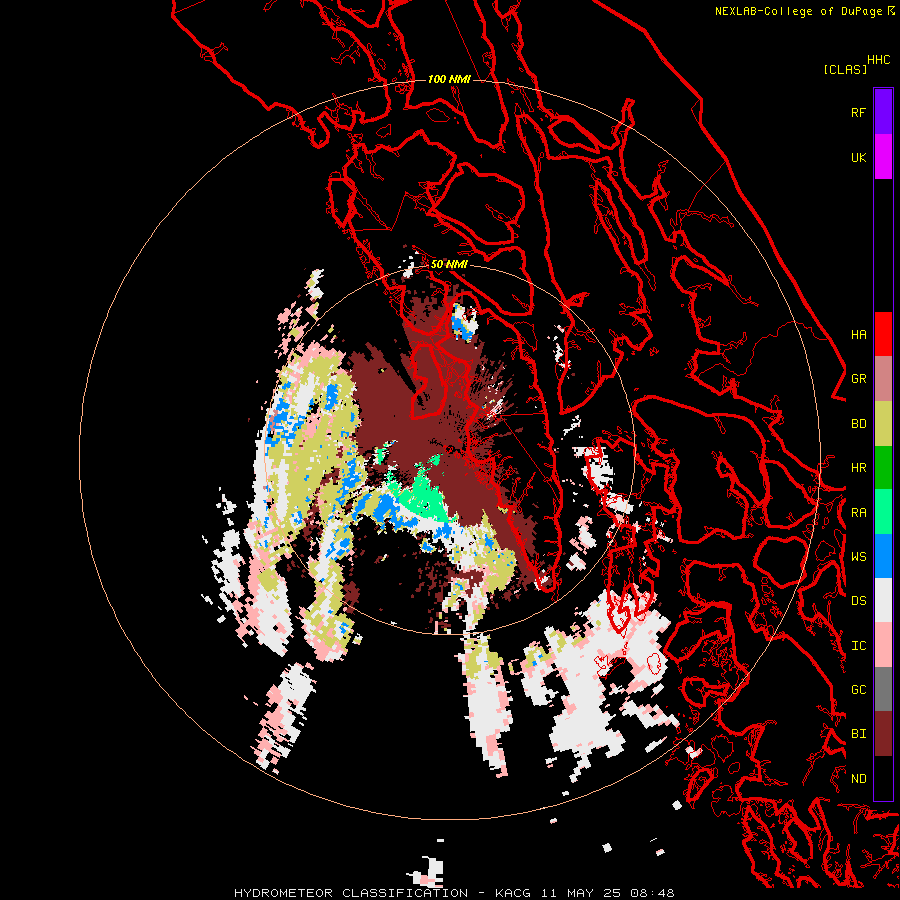Select the GR dusty-pink legend swatch
Image resolution: width=900 pixels, height=900 pixels.
point(883,378)
